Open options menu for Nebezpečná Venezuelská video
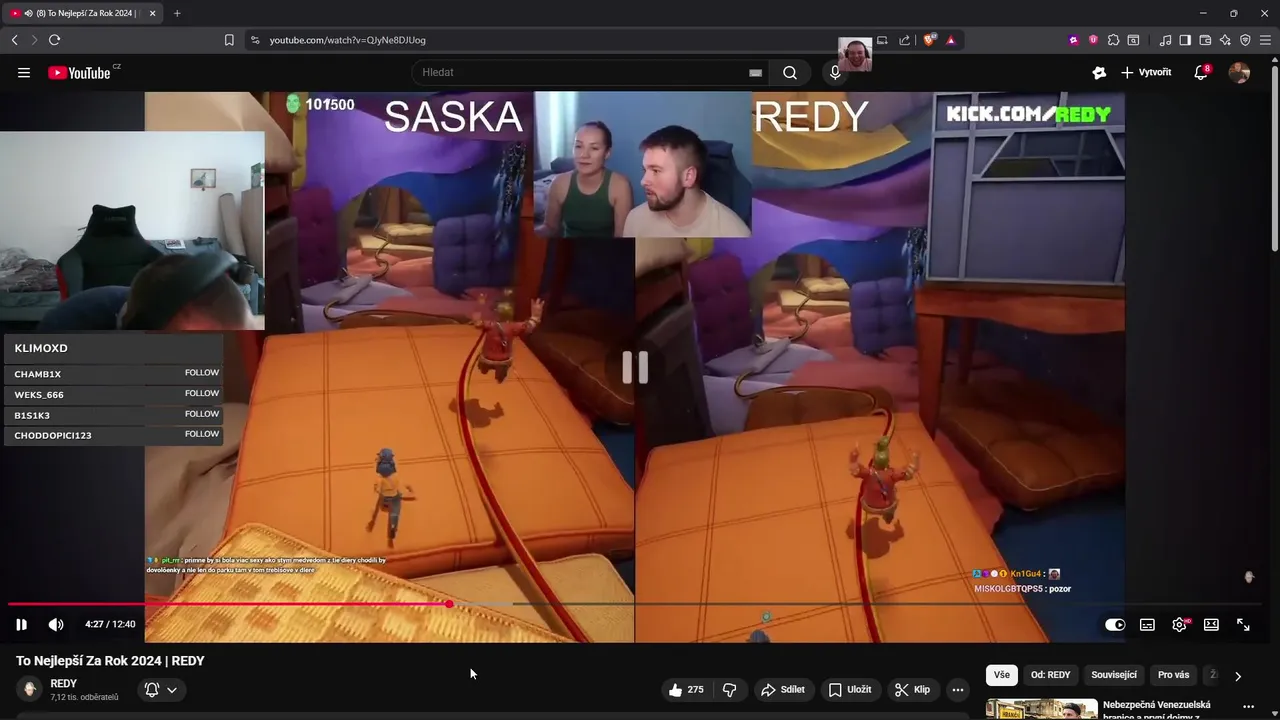Viewport: 1280px width, 720px height. (1248, 707)
